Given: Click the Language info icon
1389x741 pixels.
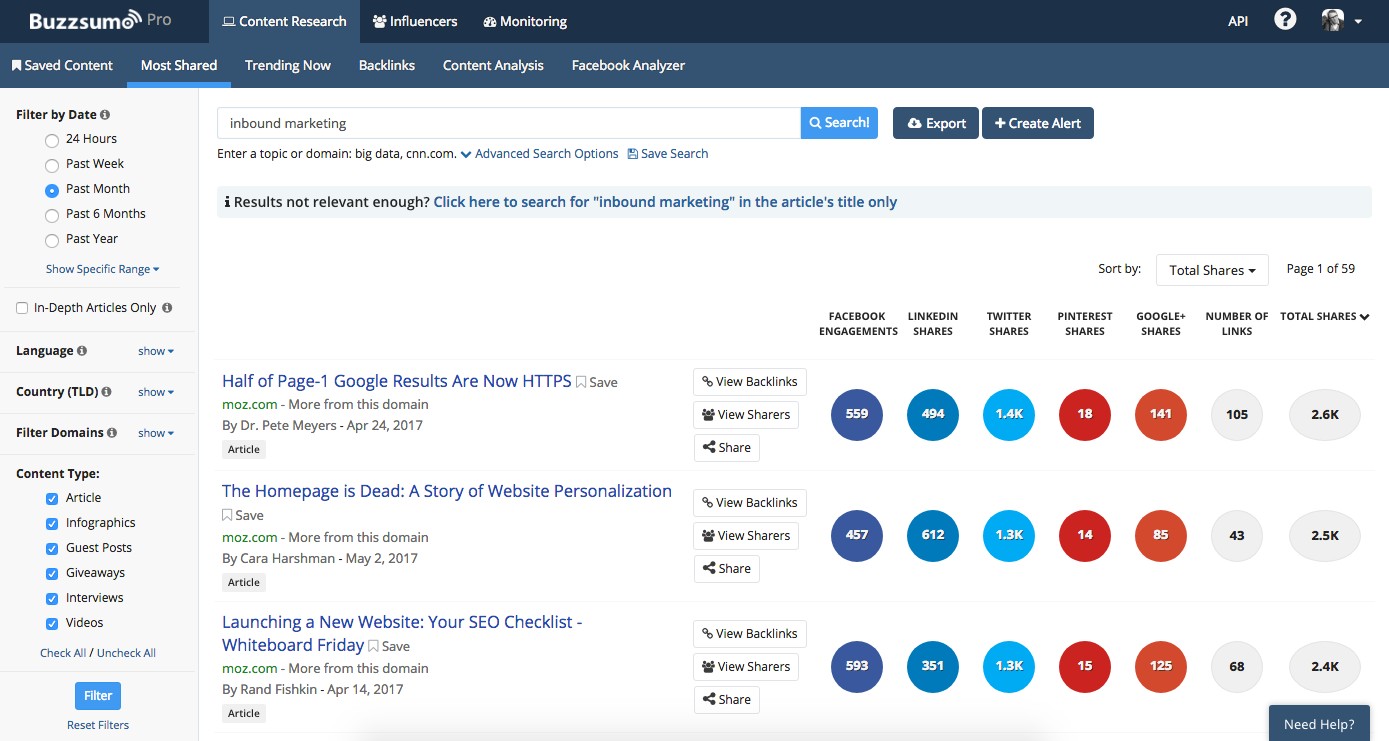Looking at the screenshot, I should (82, 351).
